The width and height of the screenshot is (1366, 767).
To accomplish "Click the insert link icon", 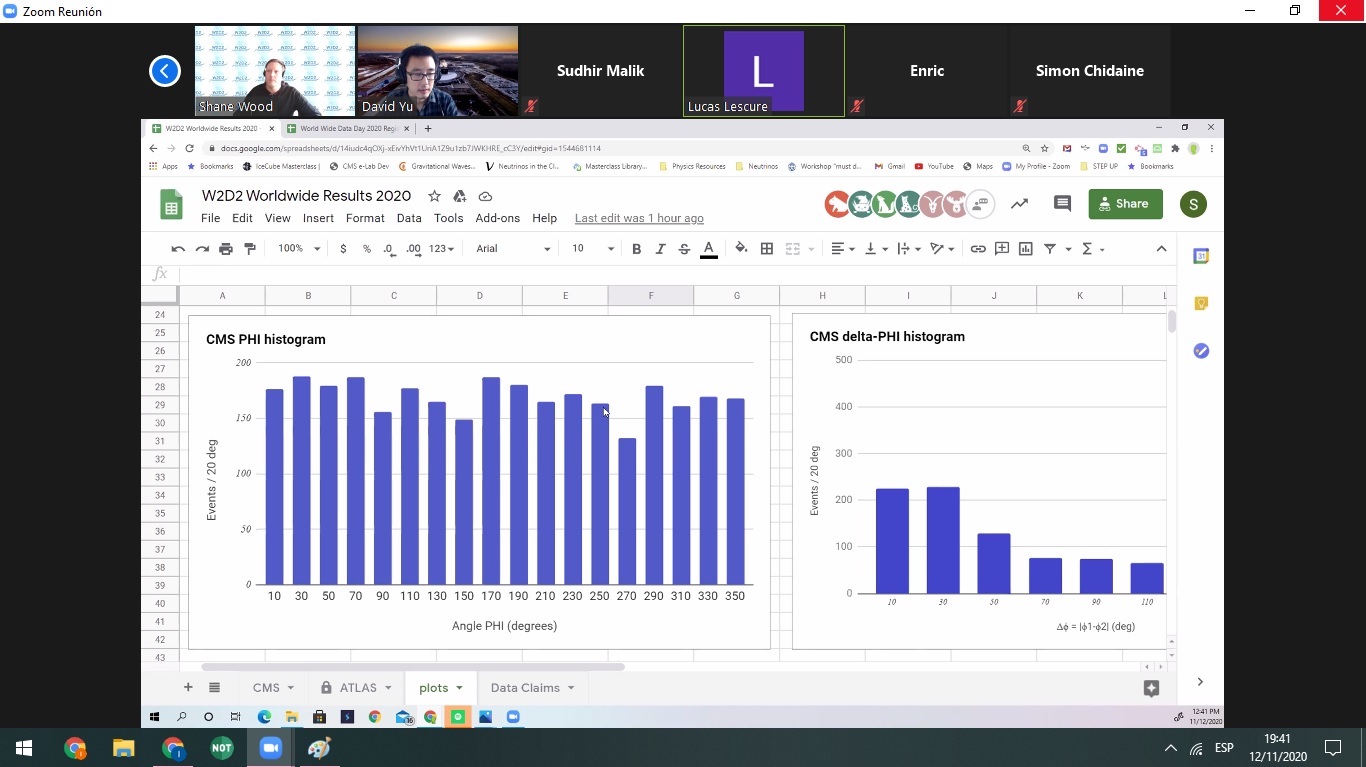I will click(978, 249).
